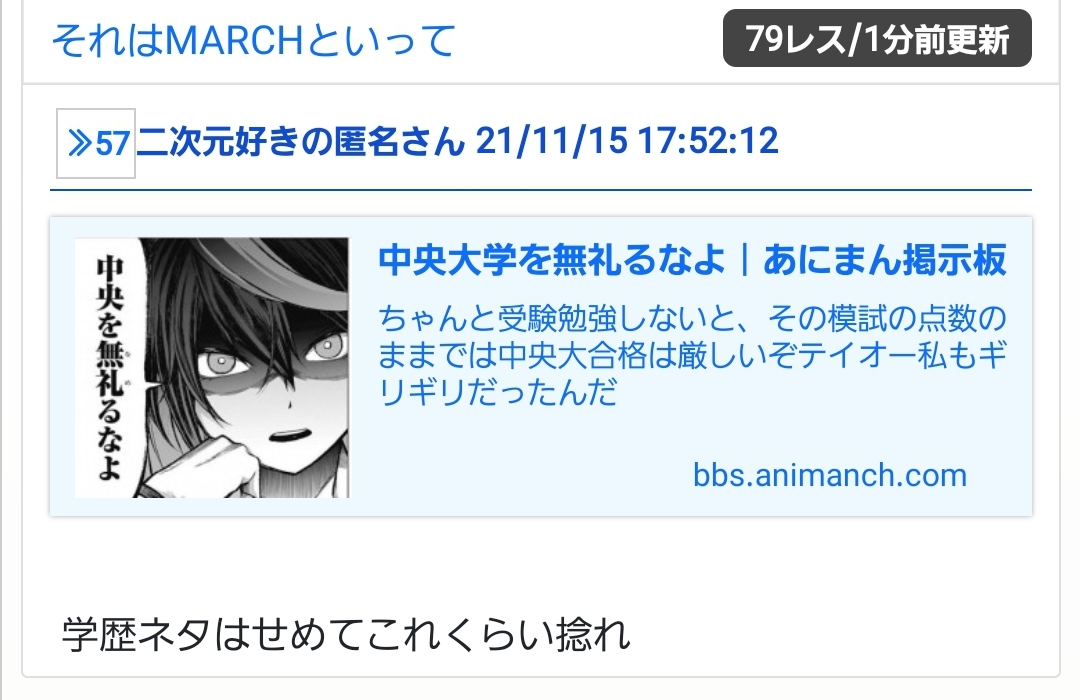Click the 1分前更新 update time label
The width and height of the screenshot is (1080, 700).
click(x=937, y=39)
